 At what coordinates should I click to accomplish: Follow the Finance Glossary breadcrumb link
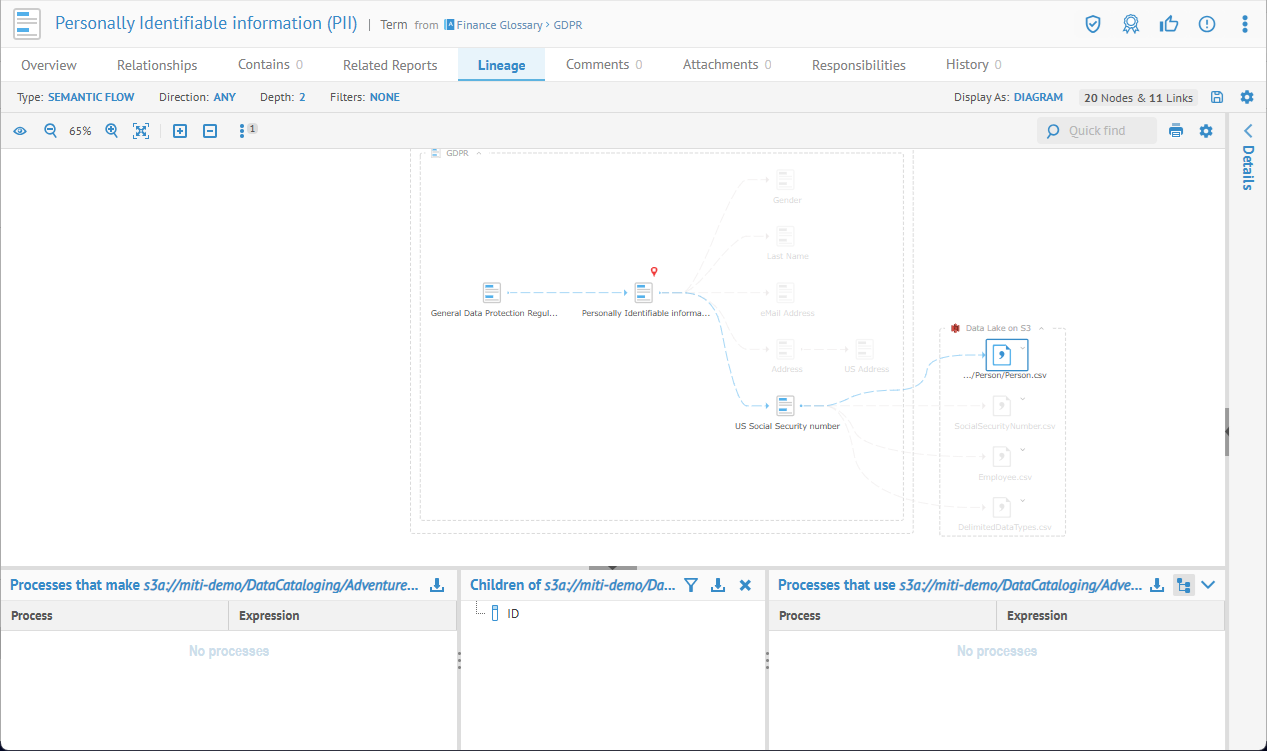(x=499, y=25)
